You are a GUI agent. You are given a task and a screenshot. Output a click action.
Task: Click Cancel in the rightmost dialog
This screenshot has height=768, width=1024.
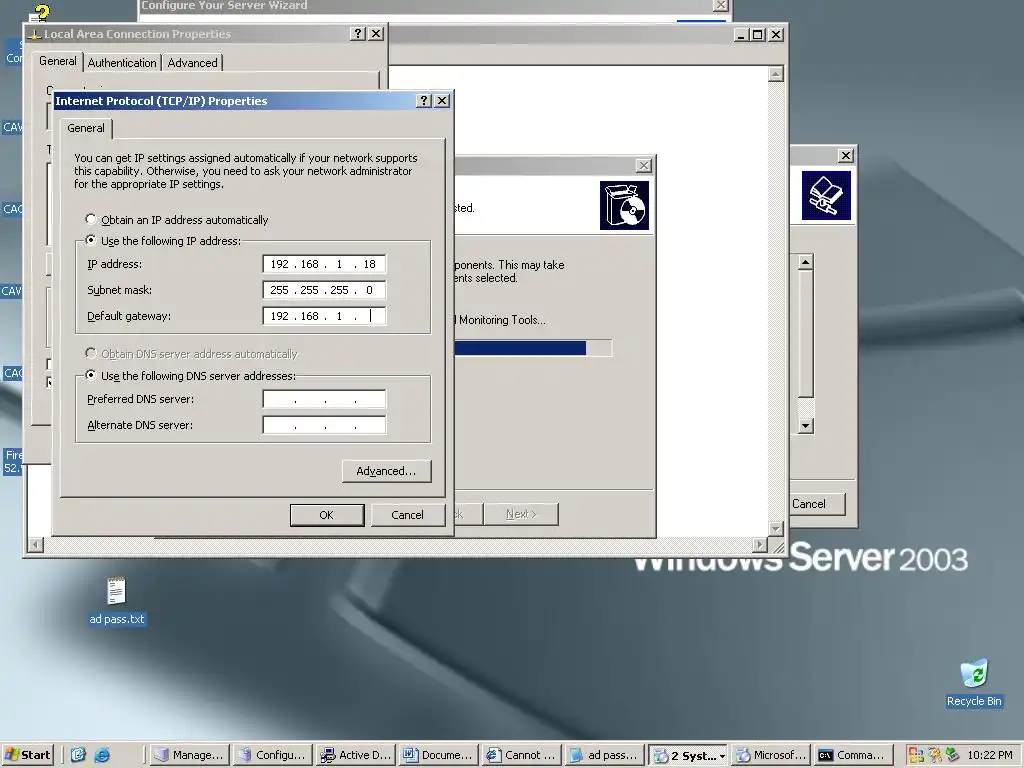coord(817,504)
